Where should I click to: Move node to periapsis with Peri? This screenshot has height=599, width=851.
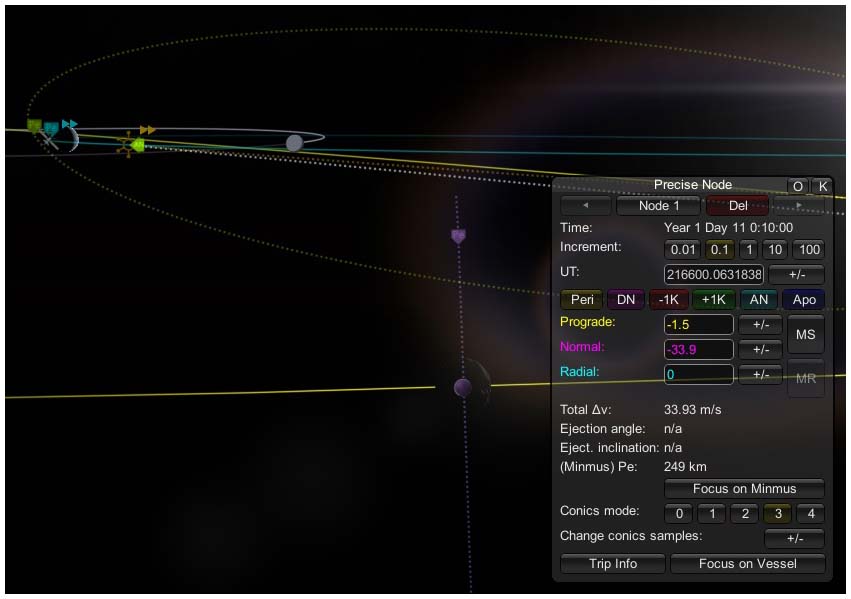[x=582, y=300]
